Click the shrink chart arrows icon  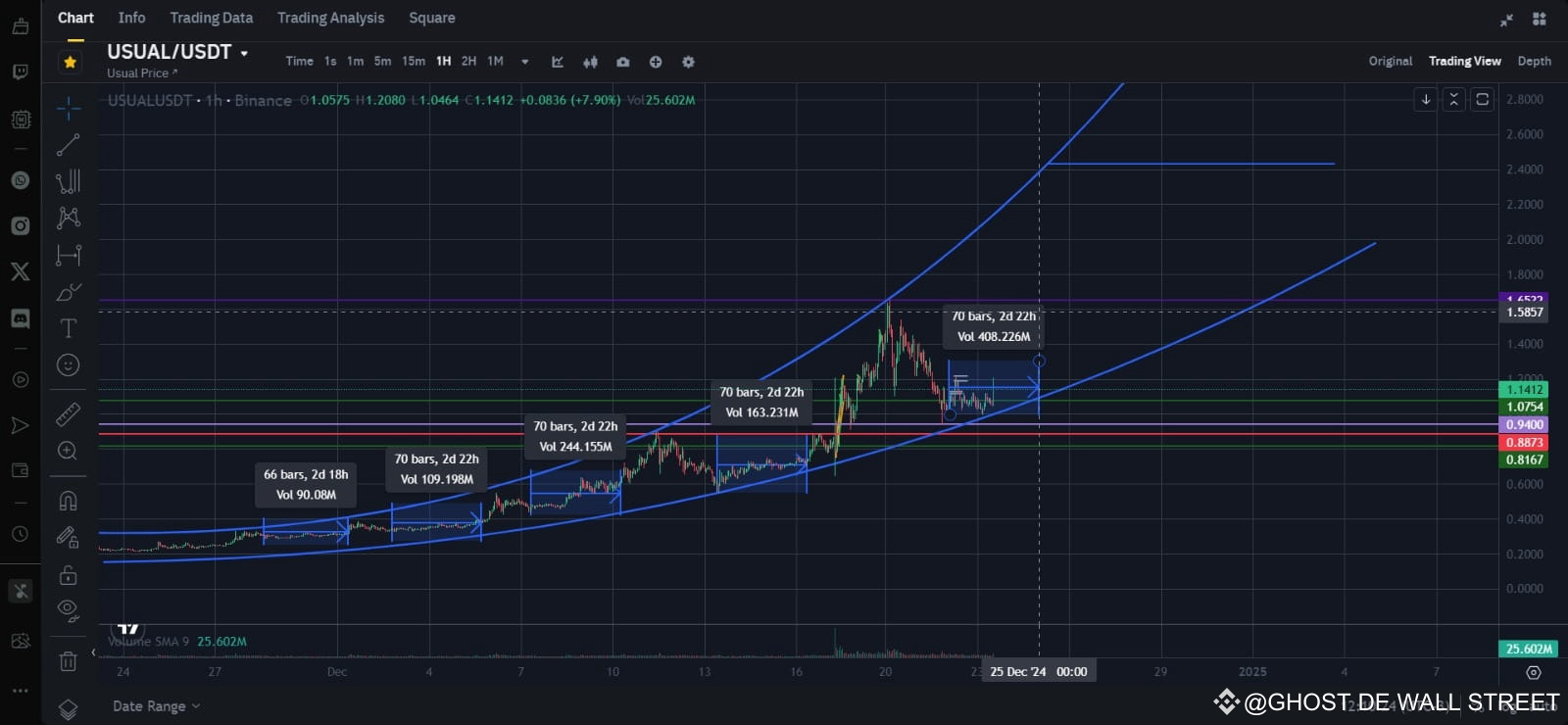pyautogui.click(x=1506, y=19)
